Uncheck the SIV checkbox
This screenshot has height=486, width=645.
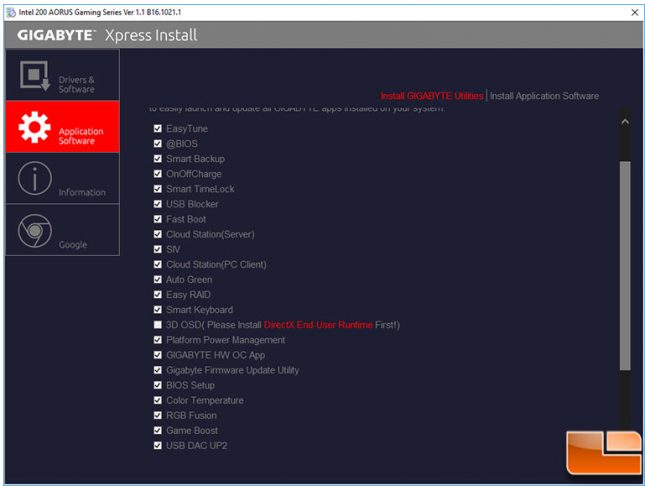158,249
